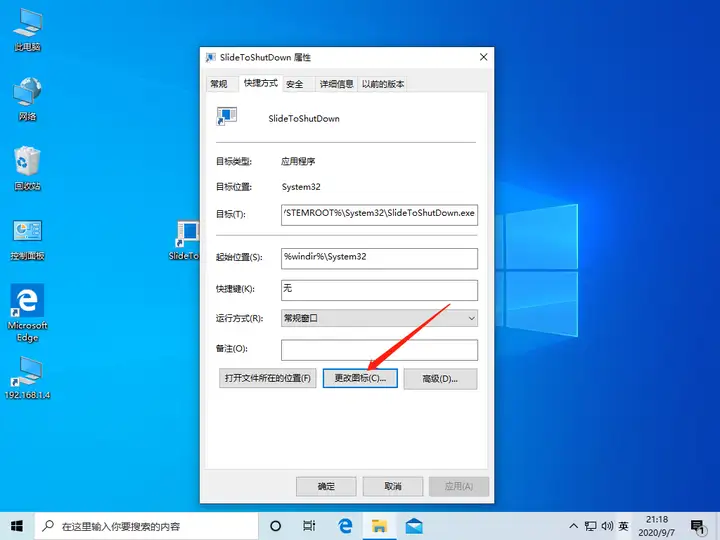Click the volume speaker tray icon
This screenshot has height=540, width=720.
pyautogui.click(x=607, y=526)
